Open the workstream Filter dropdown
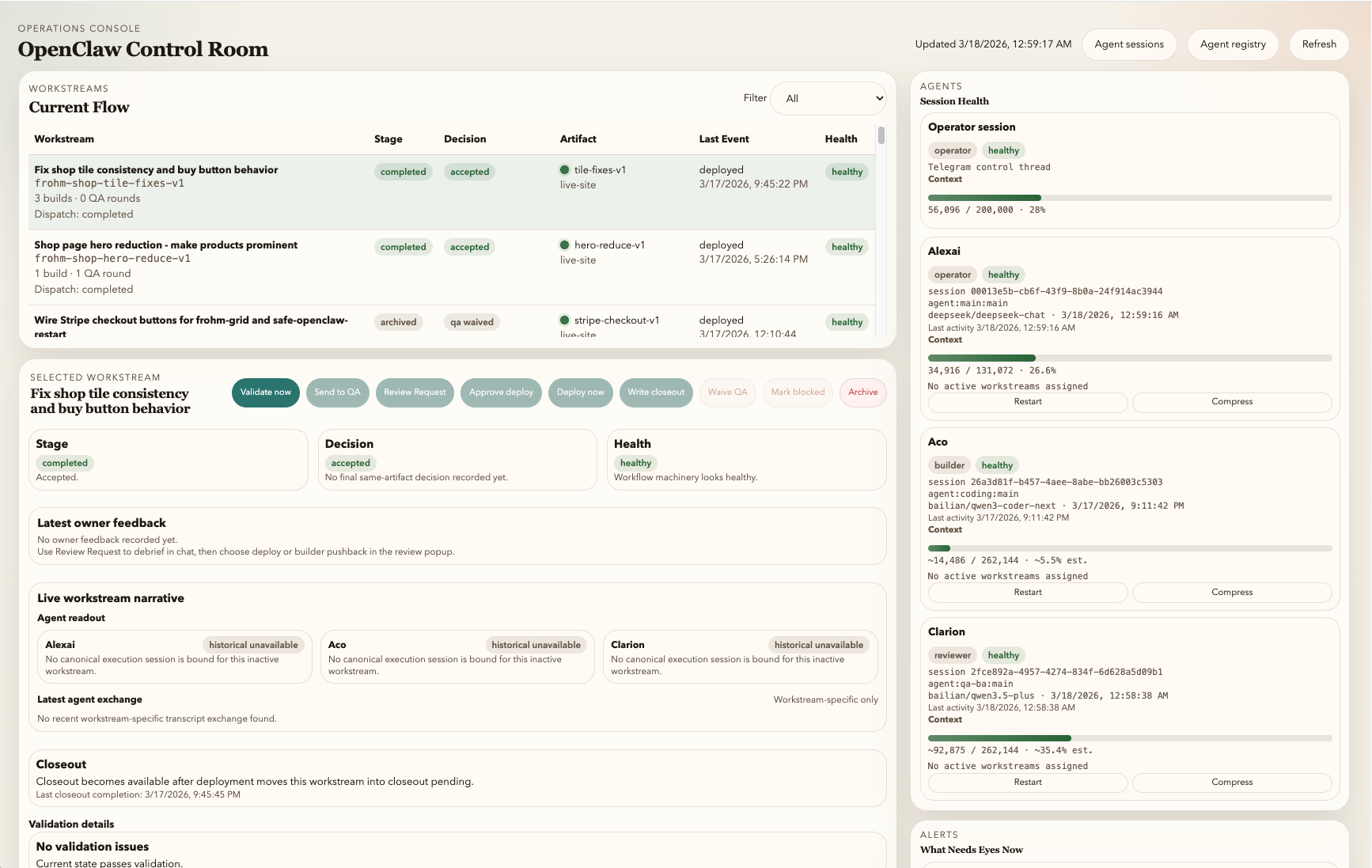The height and width of the screenshot is (868, 1372). coord(828,98)
